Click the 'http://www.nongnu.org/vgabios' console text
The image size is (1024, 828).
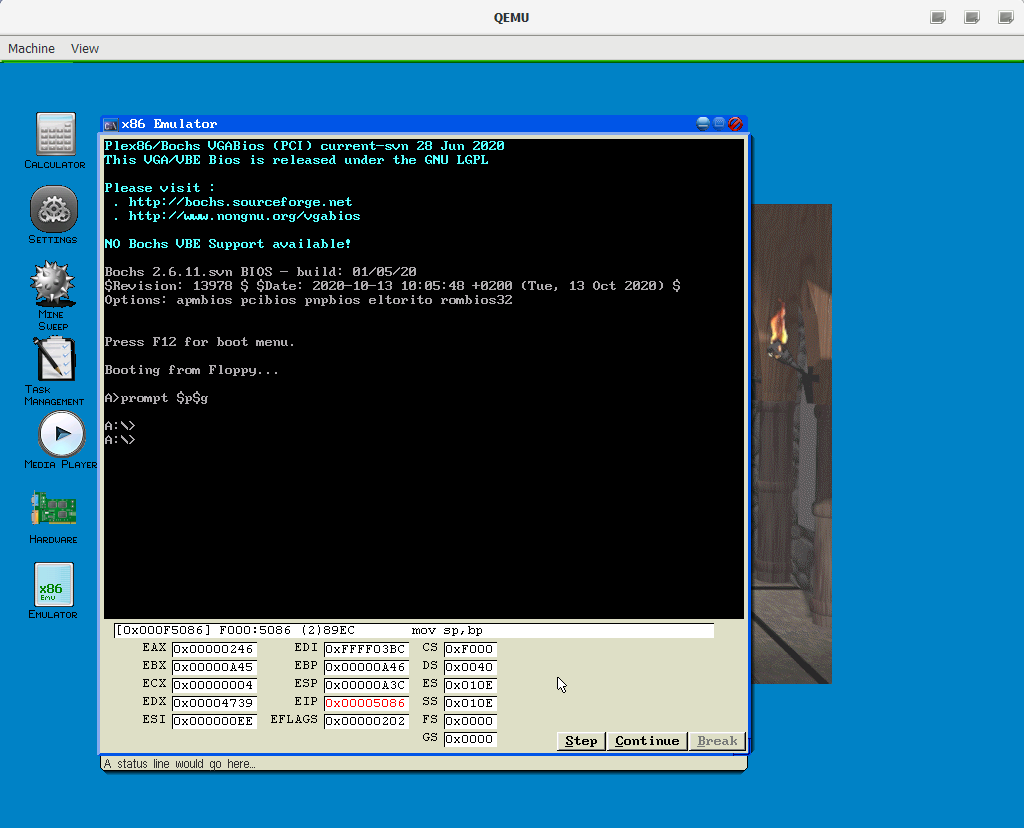tap(244, 216)
